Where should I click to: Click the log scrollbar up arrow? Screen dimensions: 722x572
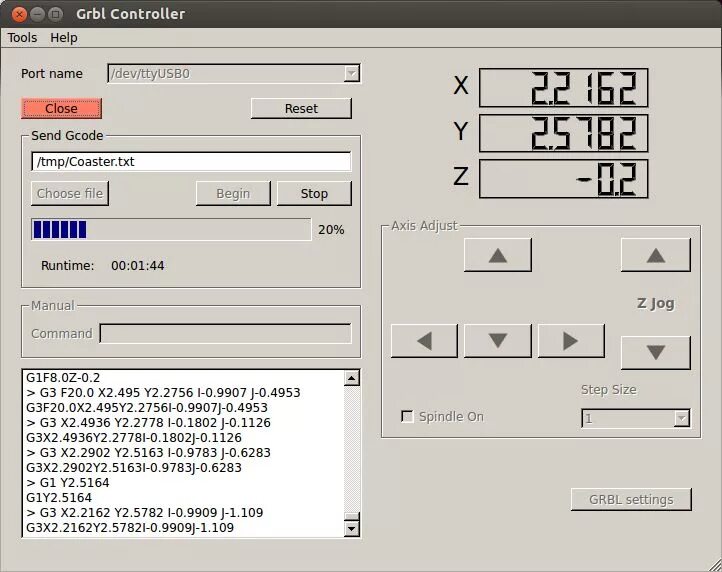(351, 379)
